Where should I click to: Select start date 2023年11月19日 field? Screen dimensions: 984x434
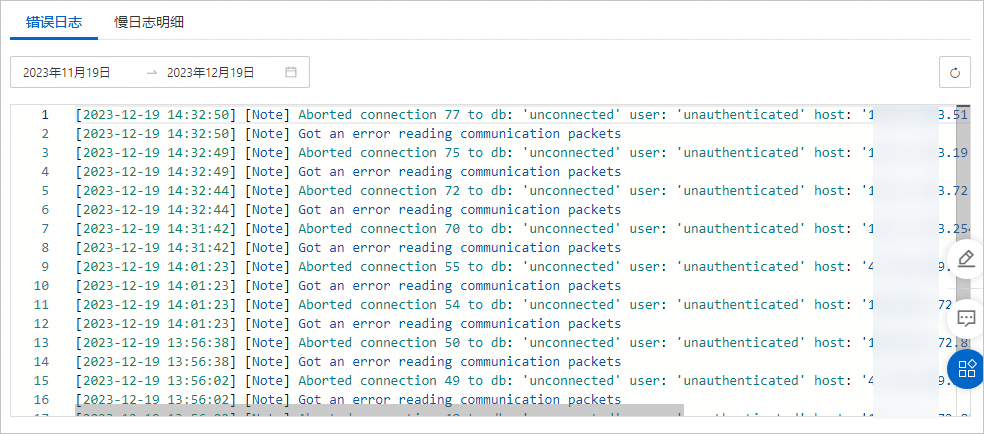tap(67, 72)
